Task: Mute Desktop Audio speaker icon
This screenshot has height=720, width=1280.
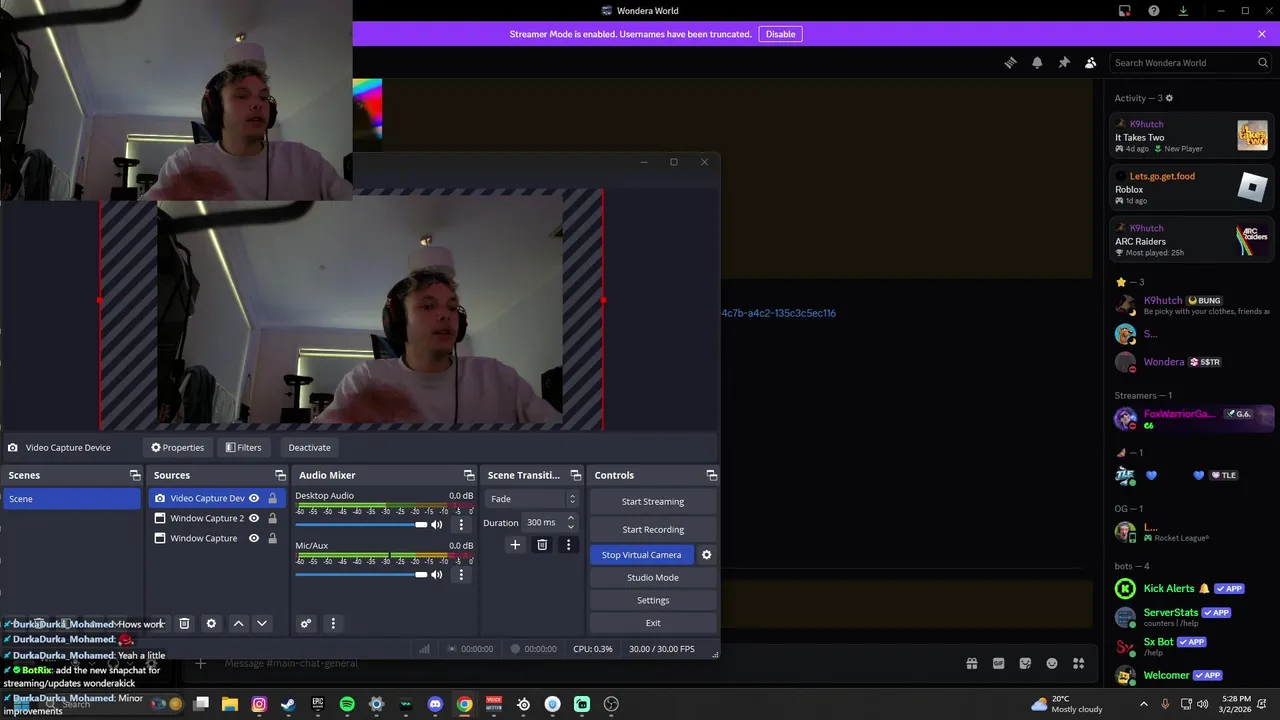Action: 436,525
